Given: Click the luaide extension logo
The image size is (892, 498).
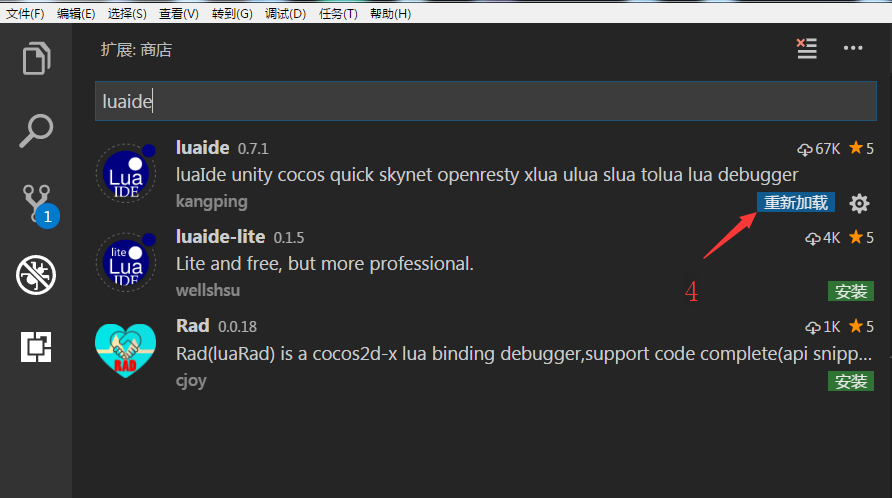Looking at the screenshot, I should (x=126, y=174).
